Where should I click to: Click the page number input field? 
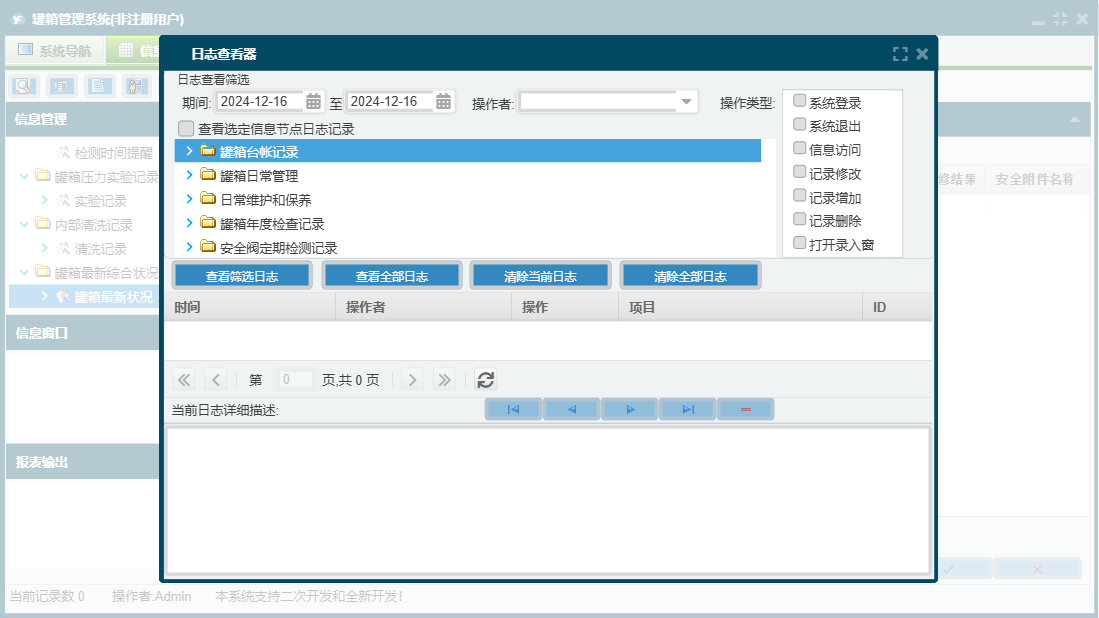294,380
